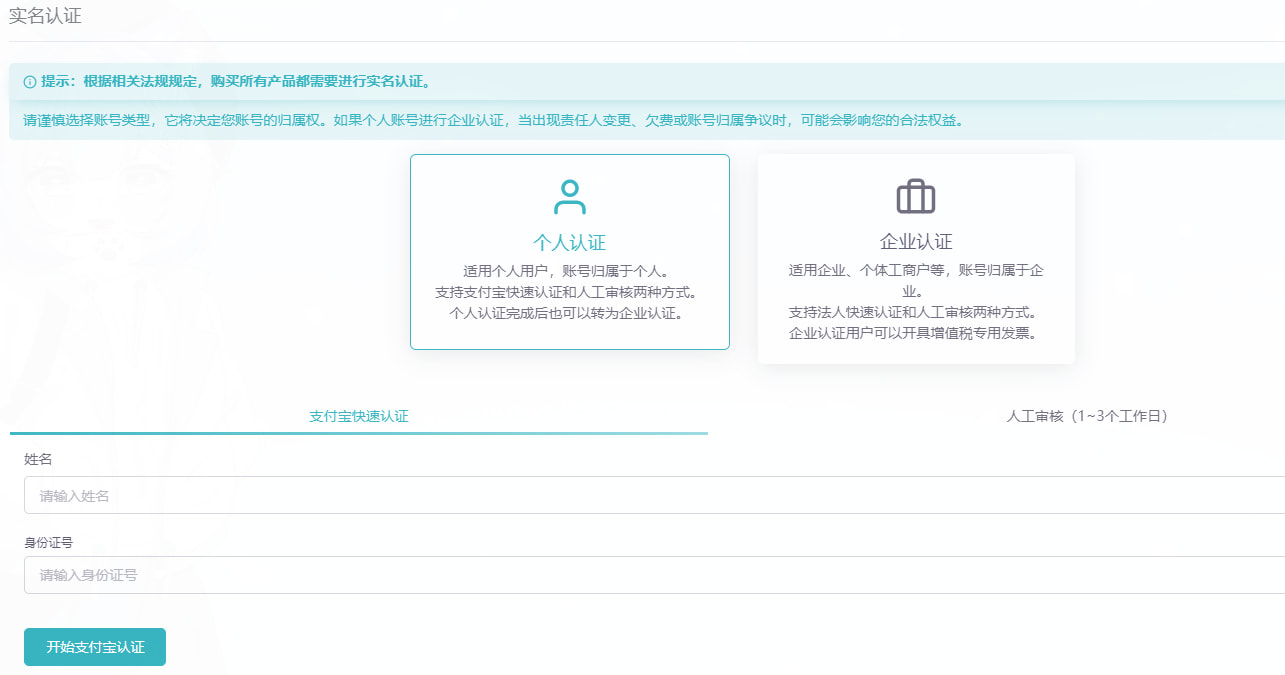
Task: Click the 实名认证 page heading
Action: [x=45, y=16]
